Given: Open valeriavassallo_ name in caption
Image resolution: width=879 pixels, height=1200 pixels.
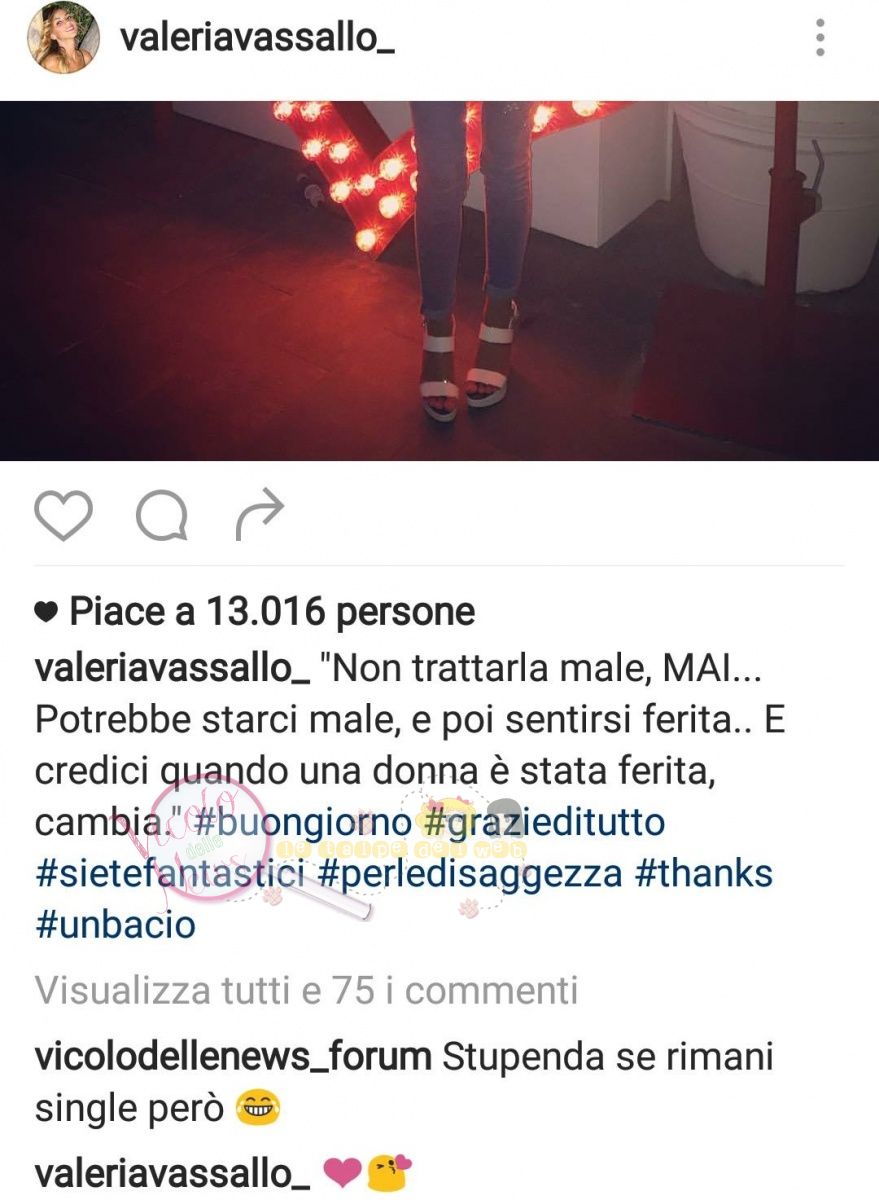Looking at the screenshot, I should pos(172,669).
